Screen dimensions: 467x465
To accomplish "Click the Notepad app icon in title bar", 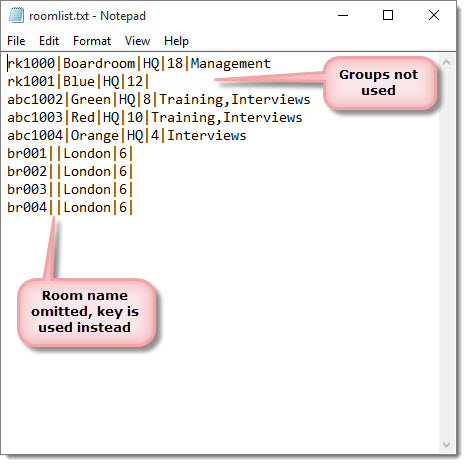I will 16,15.
